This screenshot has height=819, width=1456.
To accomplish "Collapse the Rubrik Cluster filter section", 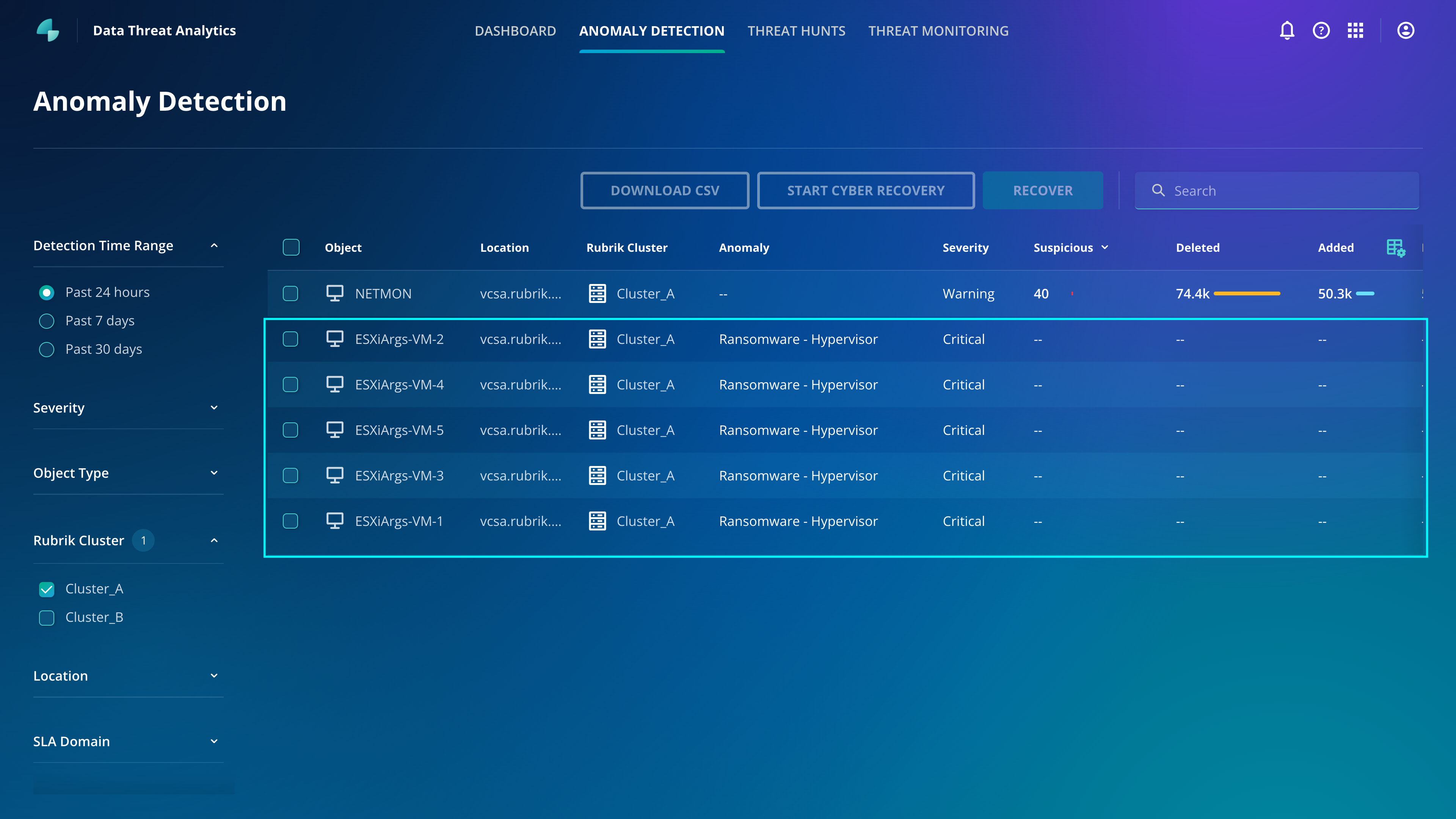I will point(214,540).
